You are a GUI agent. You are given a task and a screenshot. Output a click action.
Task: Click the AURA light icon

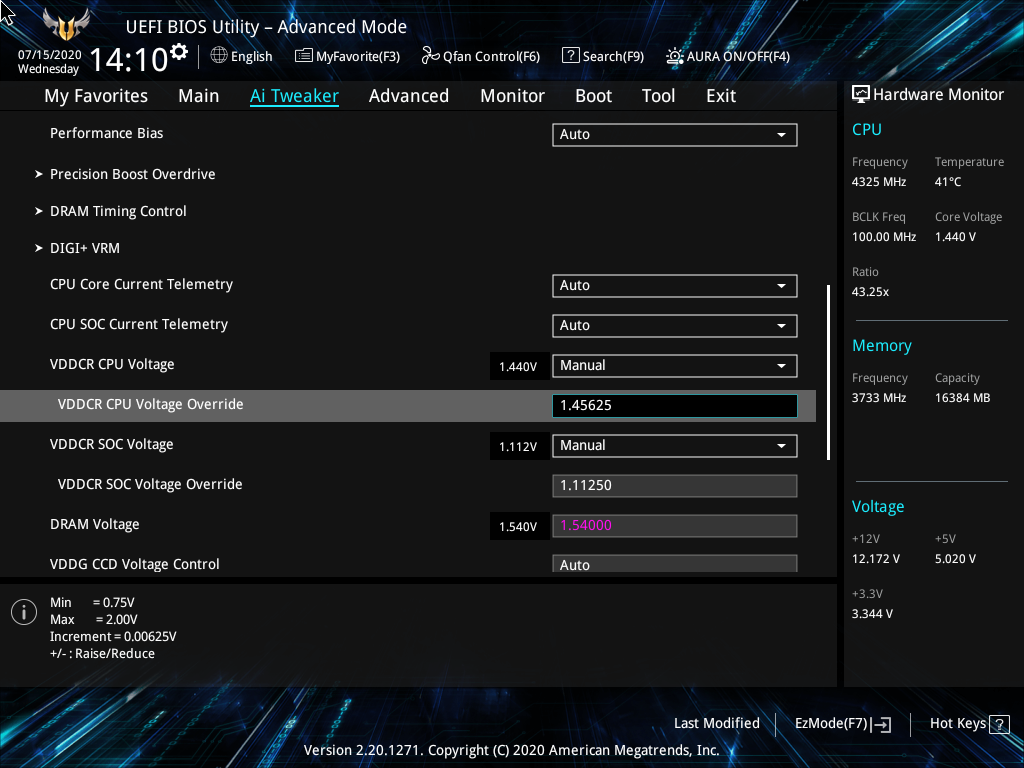pos(674,56)
